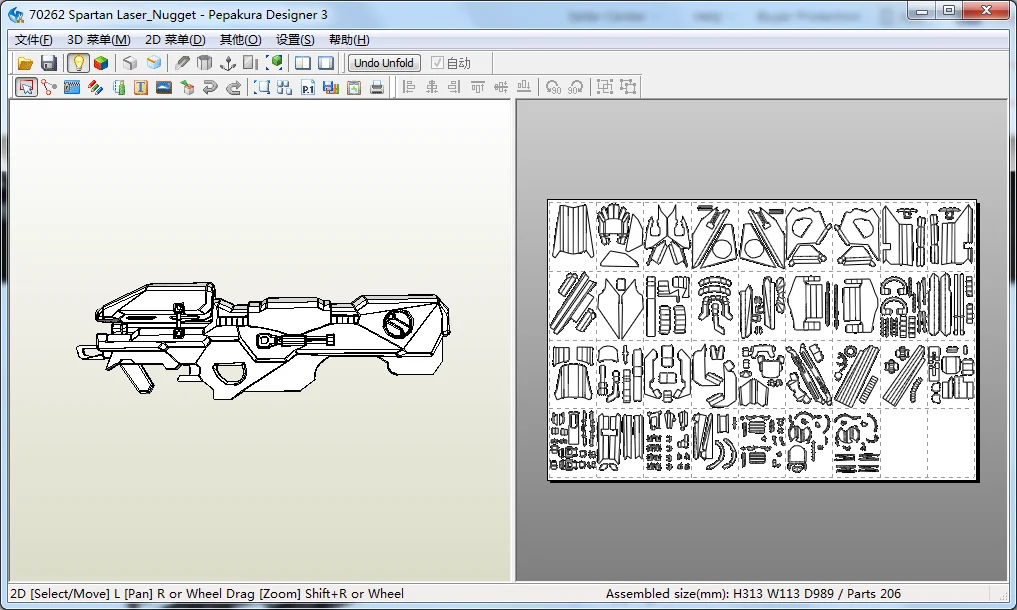Image resolution: width=1017 pixels, height=610 pixels.
Task: Select the anchor icon in the toolbar
Action: pyautogui.click(x=227, y=63)
